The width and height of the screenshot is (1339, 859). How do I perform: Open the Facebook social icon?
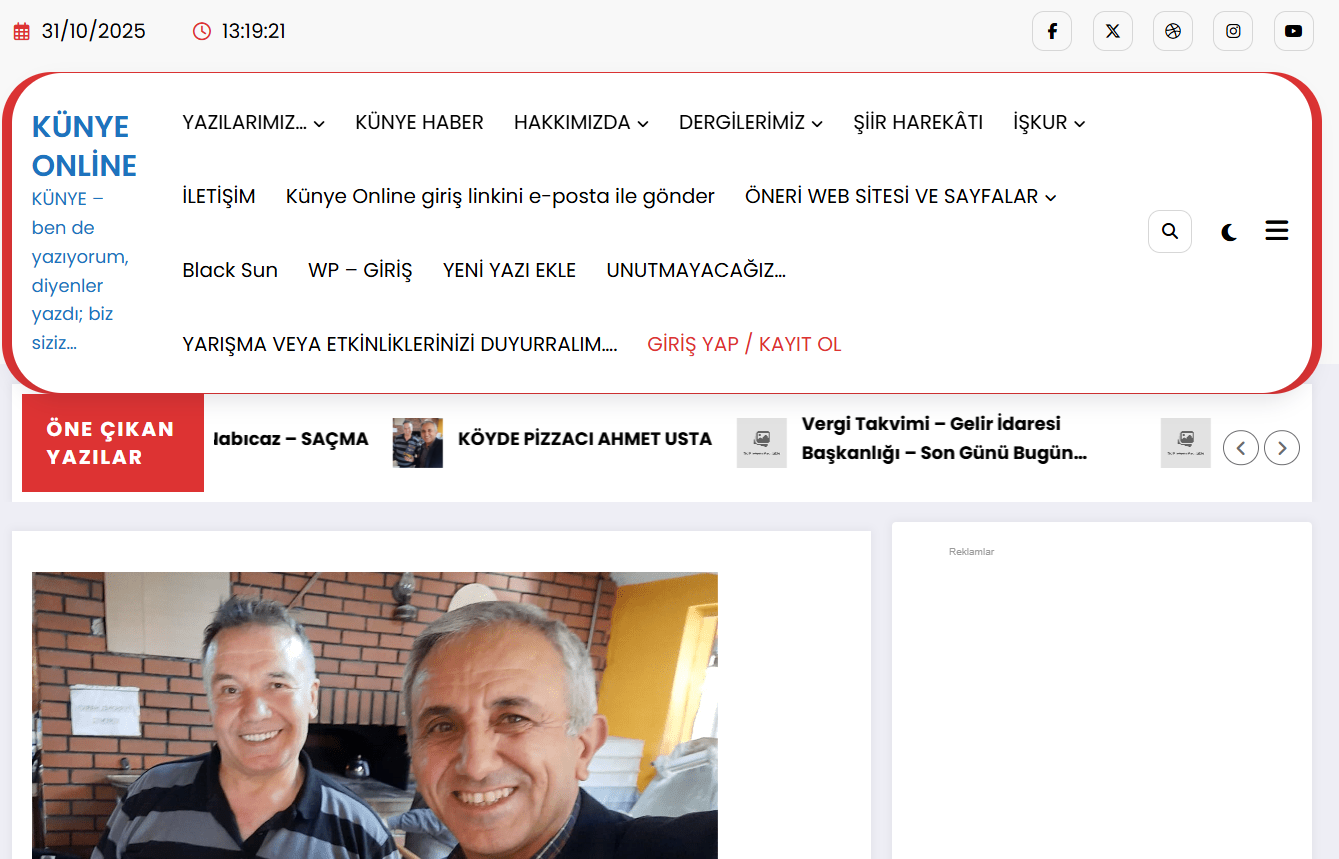[x=1051, y=31]
